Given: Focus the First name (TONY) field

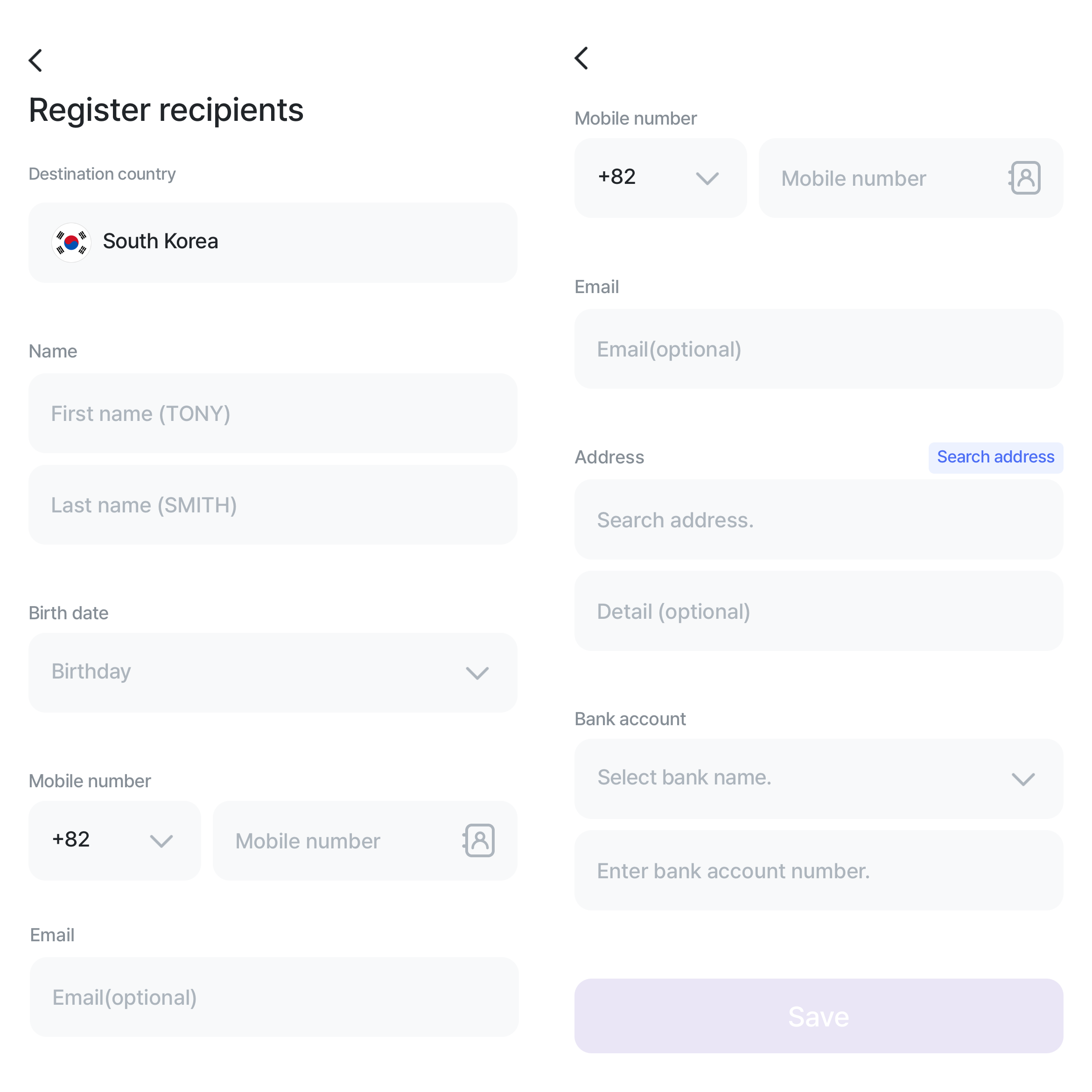Looking at the screenshot, I should [x=273, y=413].
